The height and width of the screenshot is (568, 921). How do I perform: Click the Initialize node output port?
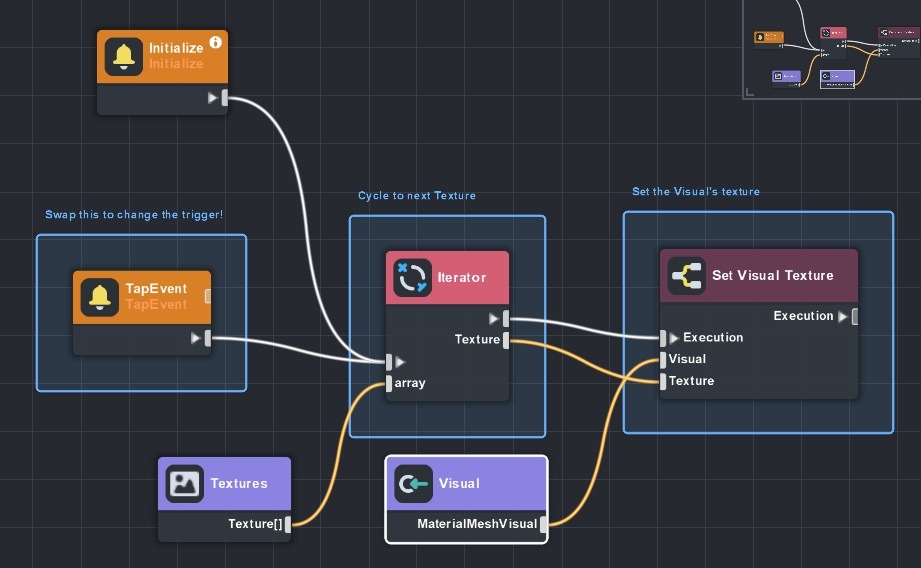(x=225, y=98)
